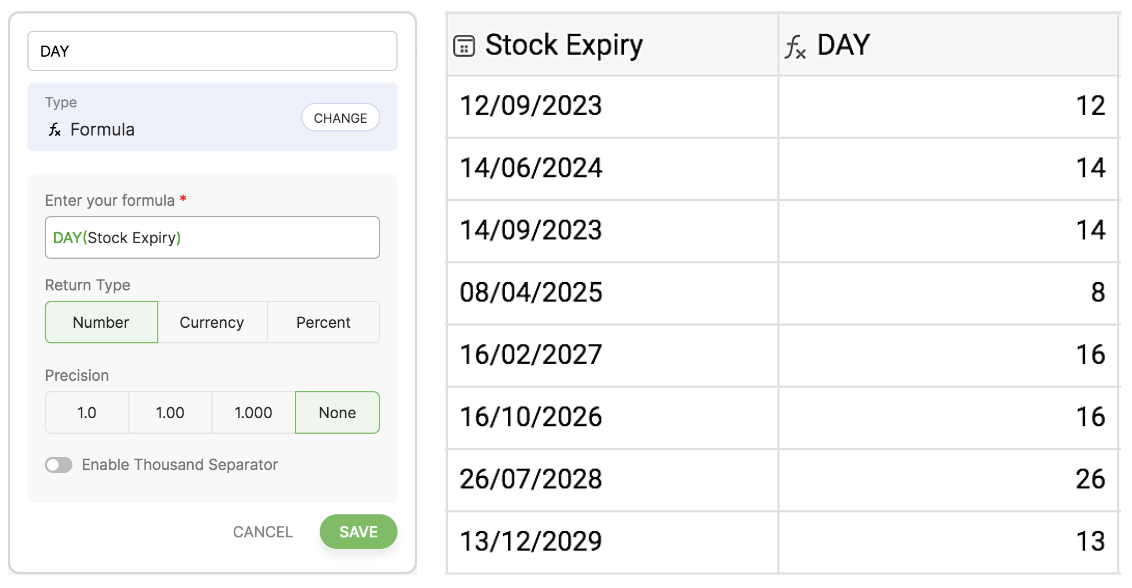Choose None precision option
The height and width of the screenshot is (588, 1132).
point(337,412)
